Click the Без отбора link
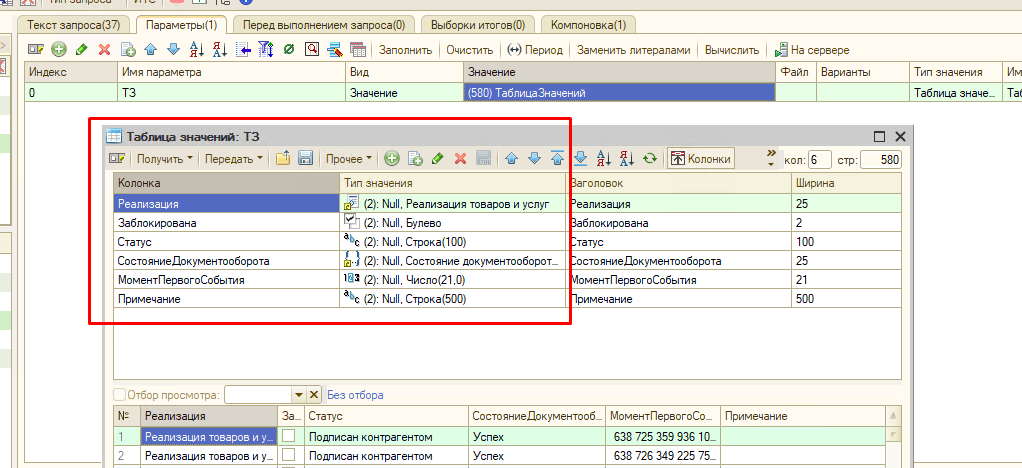Screen dimensions: 1022x468 click(x=355, y=395)
